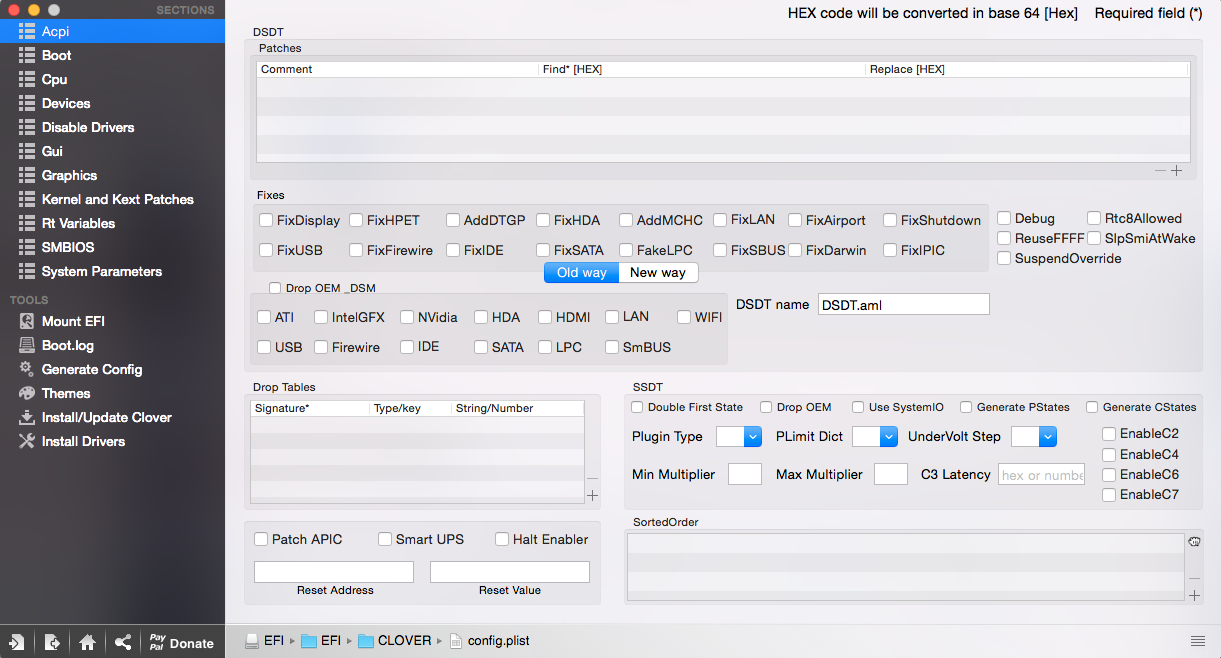Enable the FixHPET checkbox

[356, 220]
